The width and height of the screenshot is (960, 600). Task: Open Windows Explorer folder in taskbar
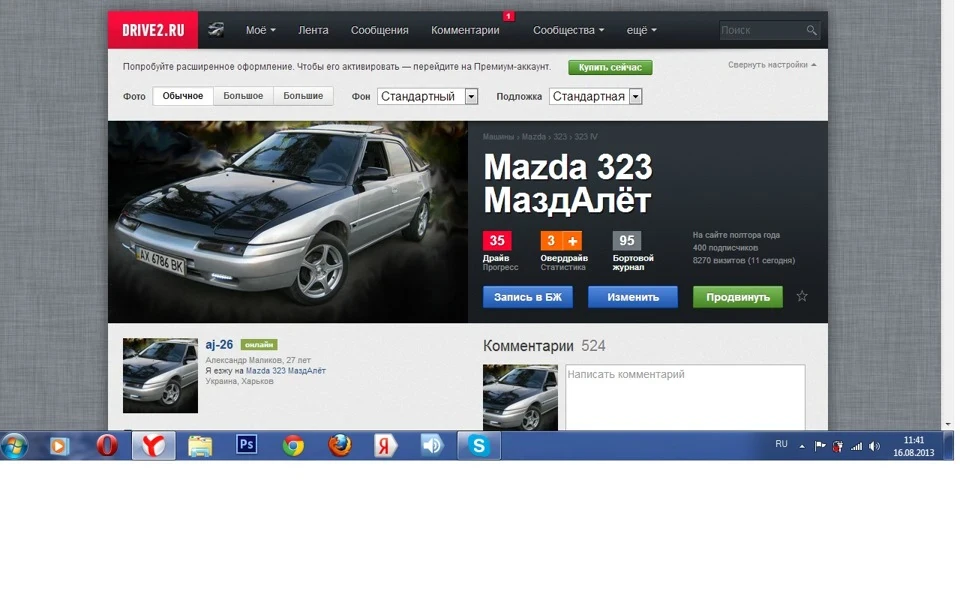click(x=200, y=446)
